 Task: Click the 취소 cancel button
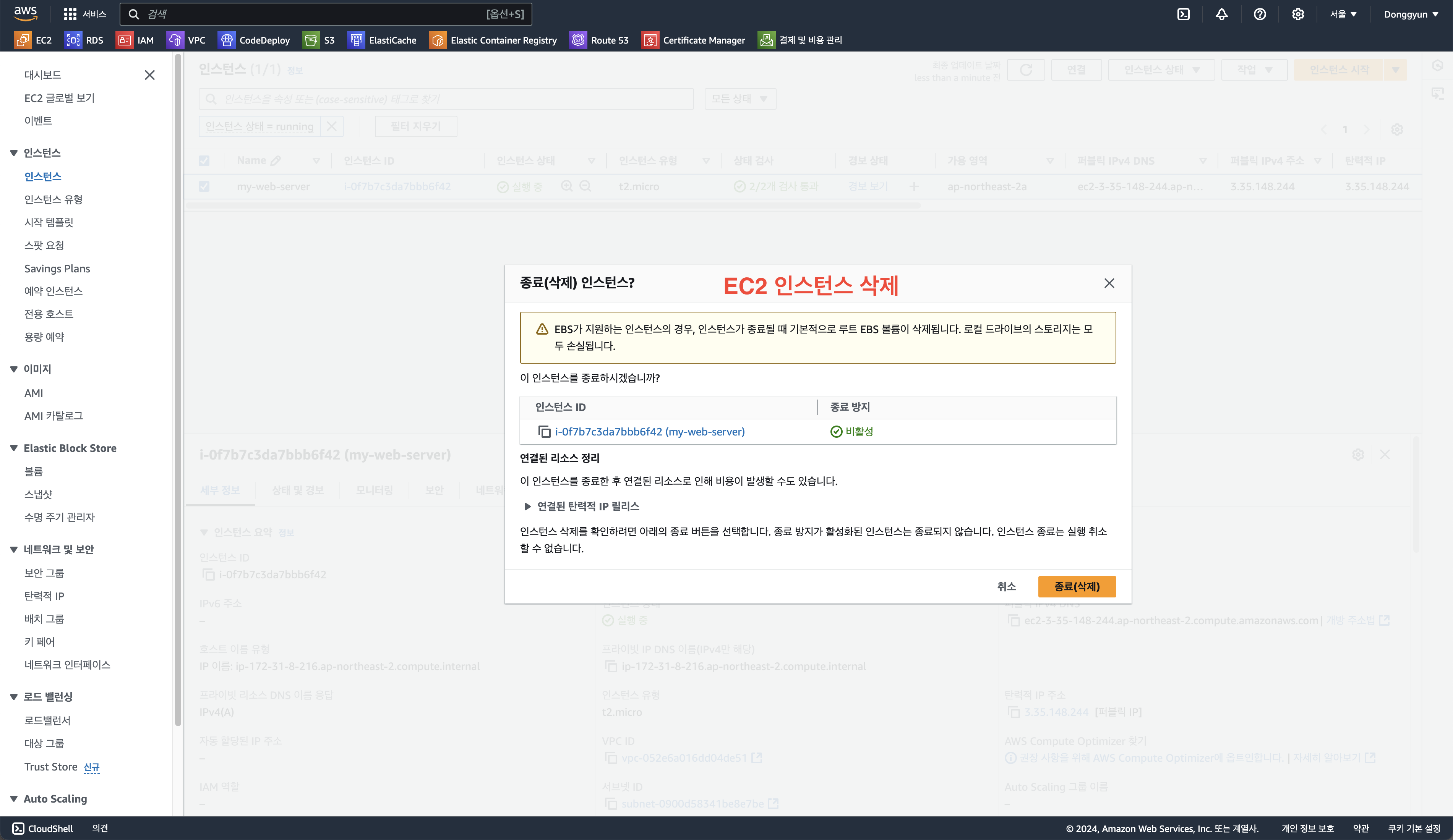1006,586
